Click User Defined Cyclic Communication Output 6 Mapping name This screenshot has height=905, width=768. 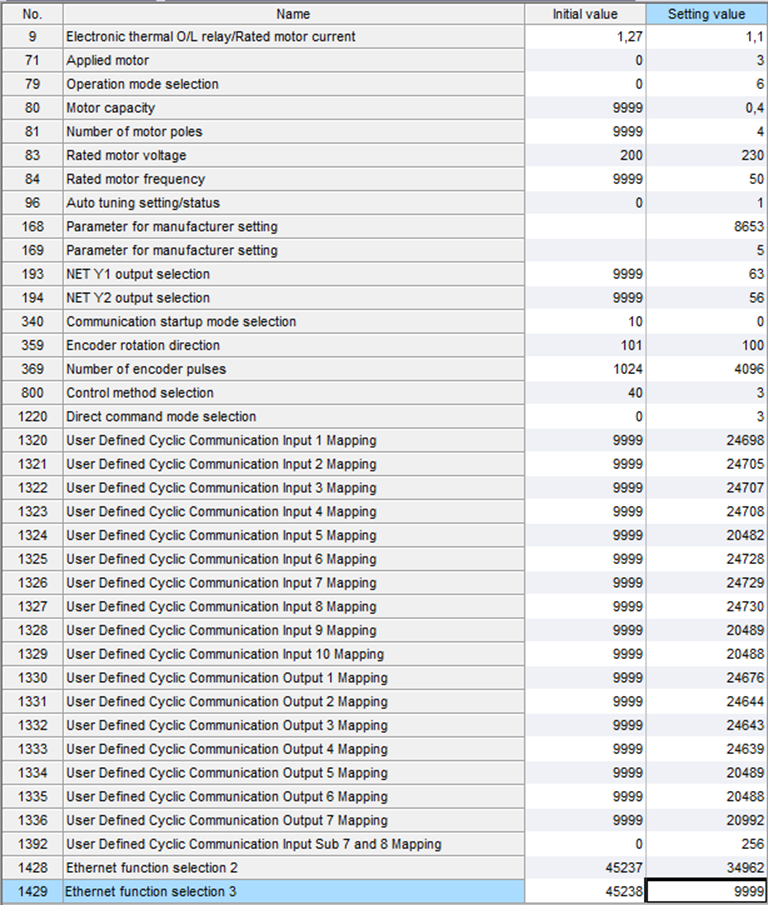[x=293, y=796]
